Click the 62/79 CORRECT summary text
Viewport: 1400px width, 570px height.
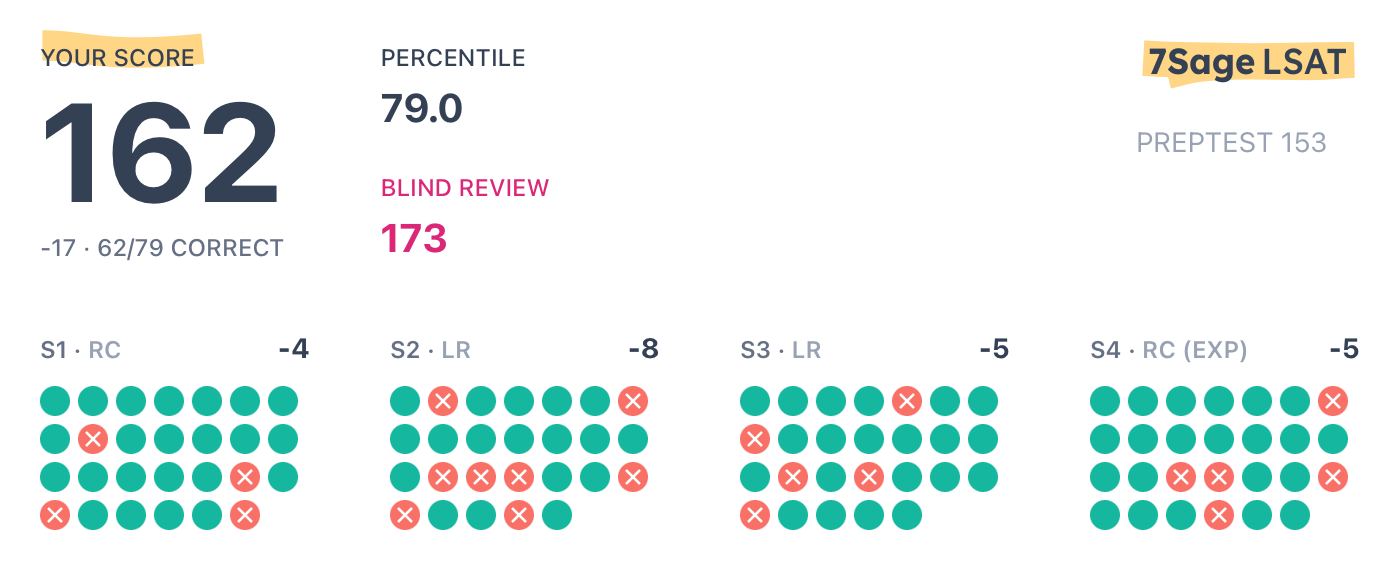(191, 248)
